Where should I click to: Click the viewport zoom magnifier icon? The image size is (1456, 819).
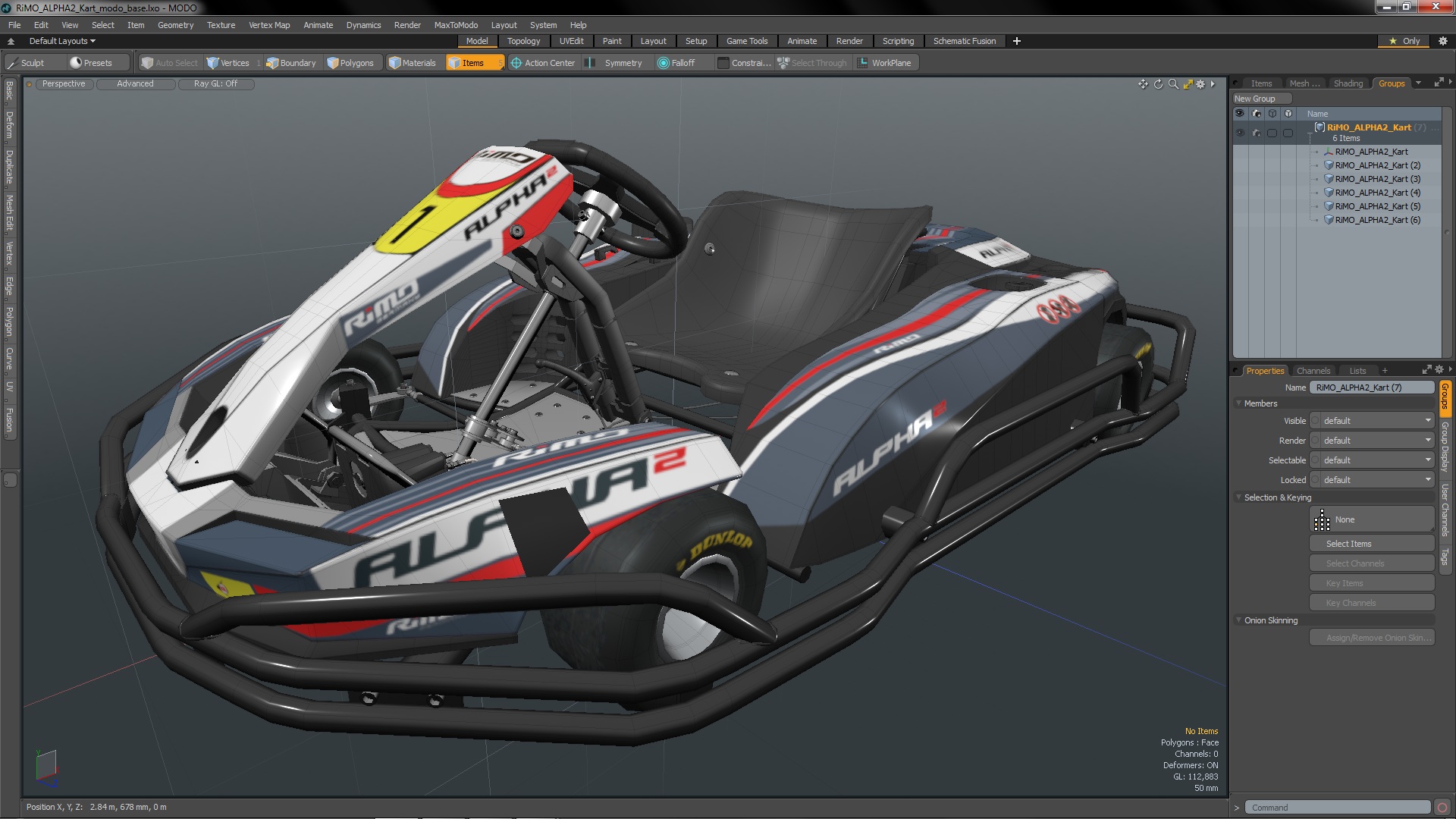[x=1173, y=84]
